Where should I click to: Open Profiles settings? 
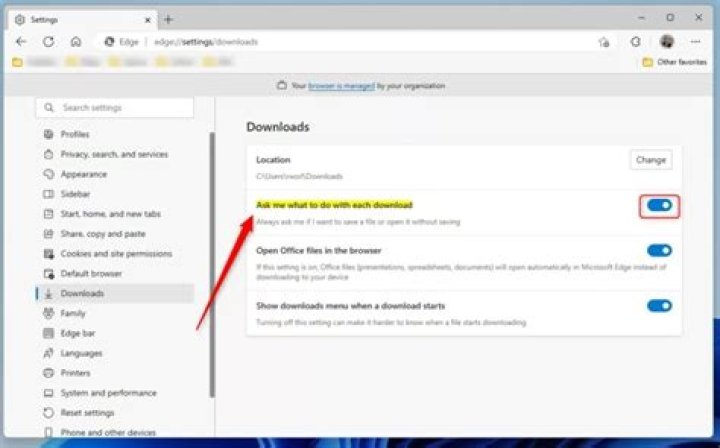(x=115, y=134)
